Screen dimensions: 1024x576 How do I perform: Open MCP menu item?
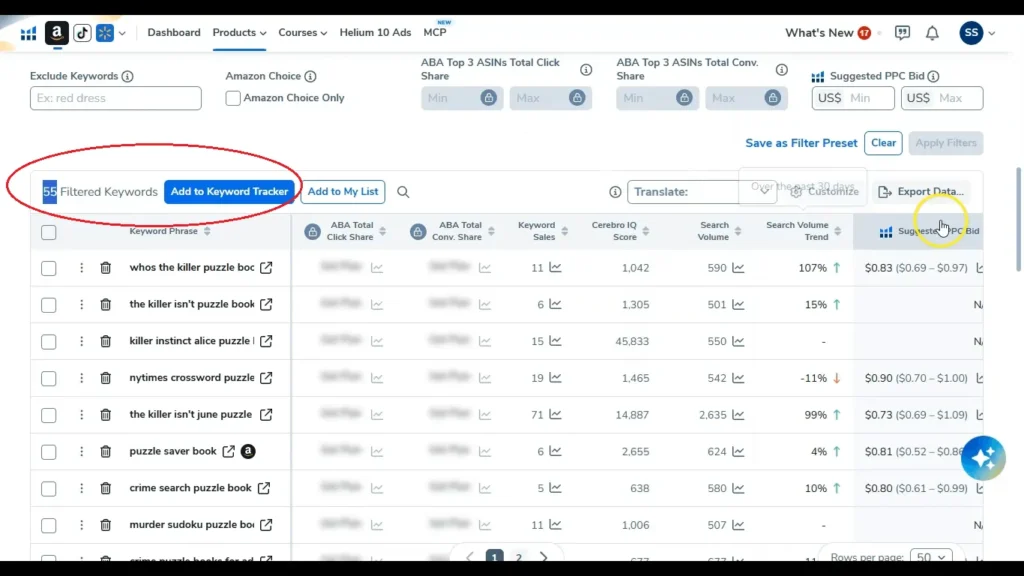click(x=435, y=33)
